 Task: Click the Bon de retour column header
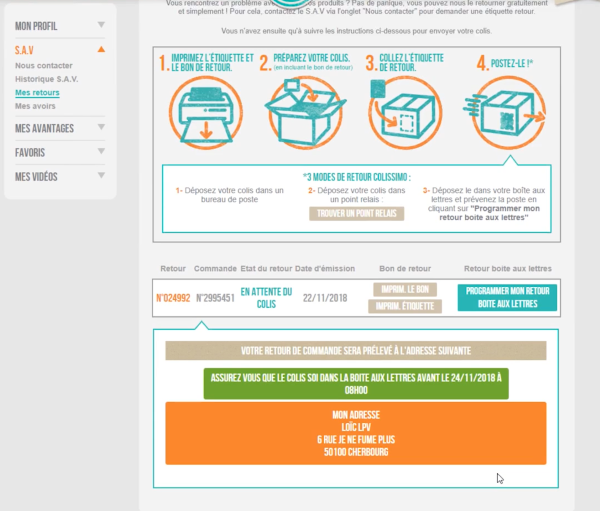coord(405,269)
